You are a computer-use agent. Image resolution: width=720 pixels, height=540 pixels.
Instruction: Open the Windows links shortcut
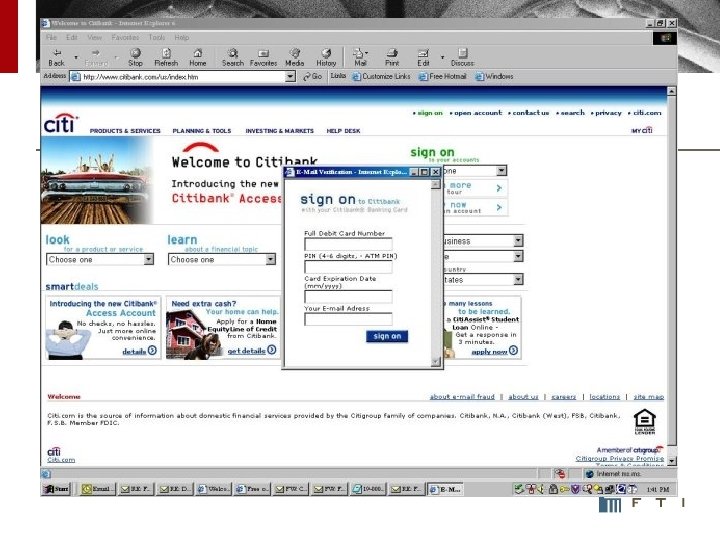coord(494,77)
